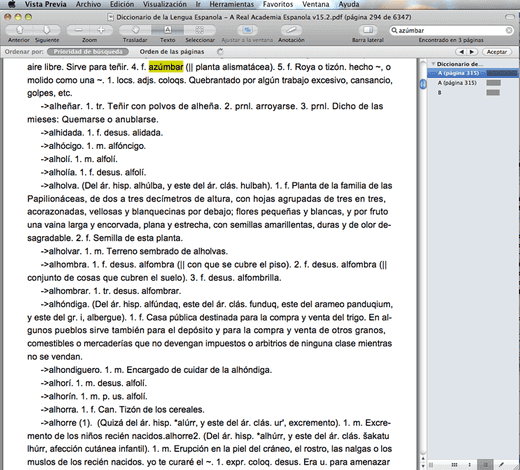Select the Texto selection tool
520x470 pixels.
(x=167, y=30)
